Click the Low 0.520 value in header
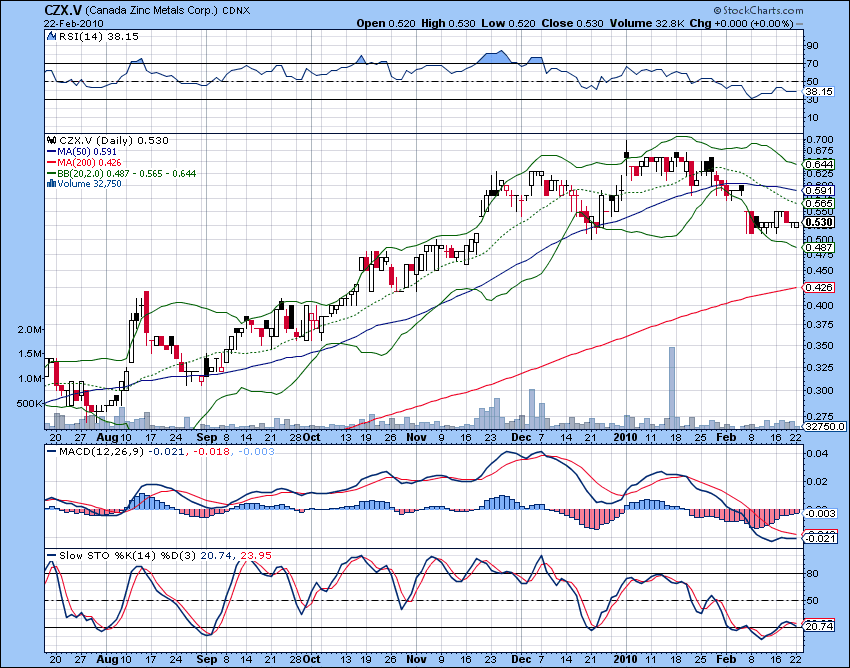The image size is (850, 668). pyautogui.click(x=508, y=23)
